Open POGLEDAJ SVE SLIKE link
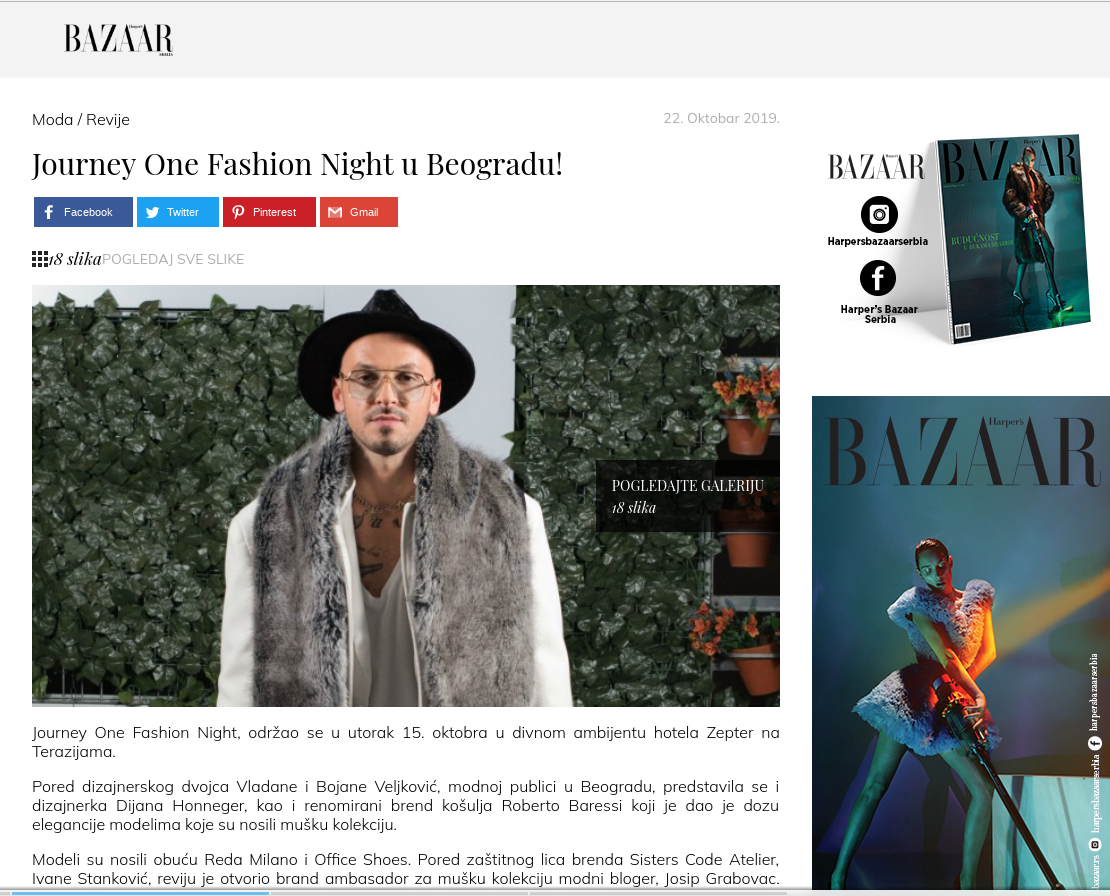This screenshot has height=896, width=1110. (x=173, y=259)
